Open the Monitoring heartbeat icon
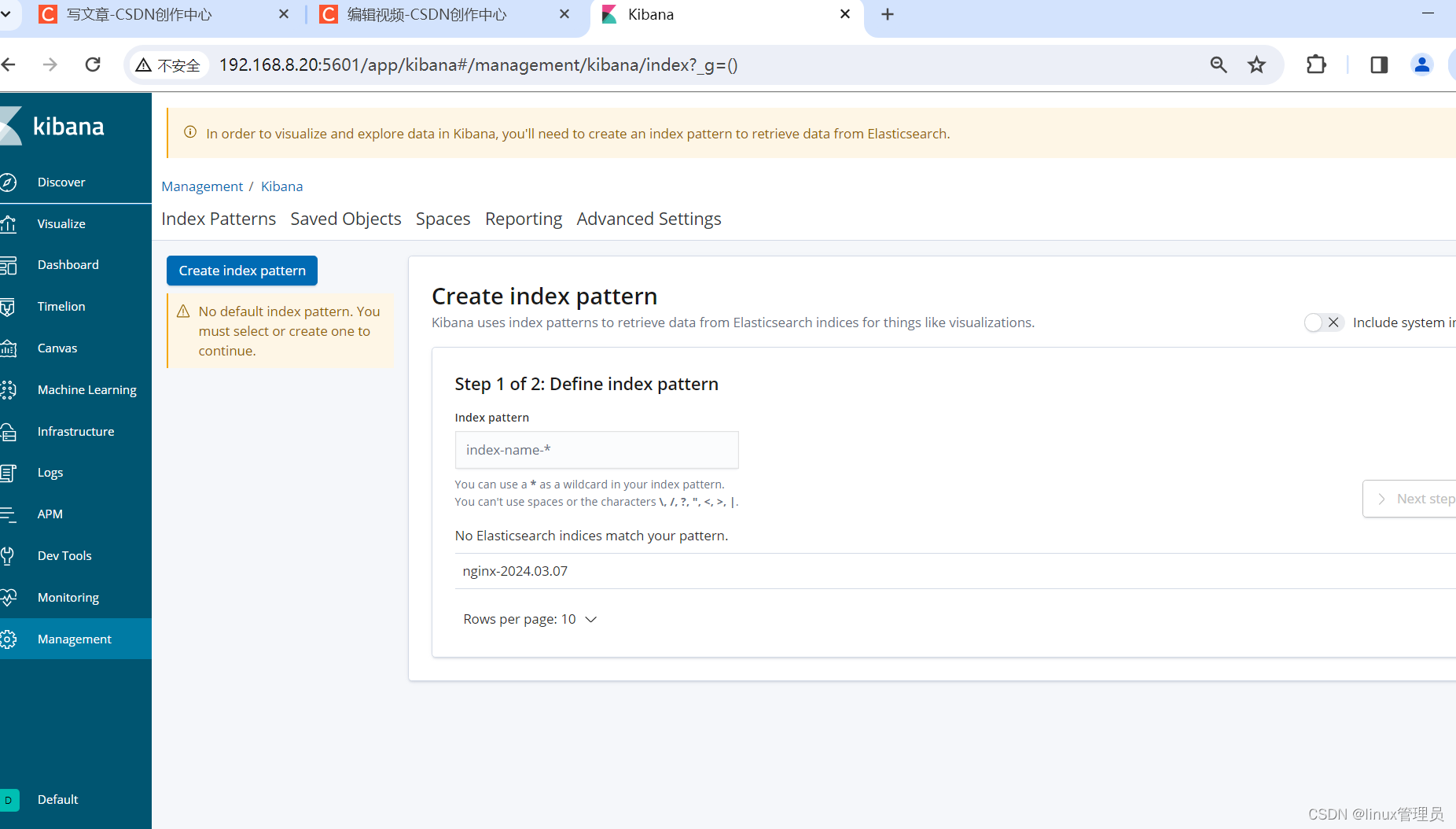Viewport: 1456px width, 829px height. (x=8, y=598)
